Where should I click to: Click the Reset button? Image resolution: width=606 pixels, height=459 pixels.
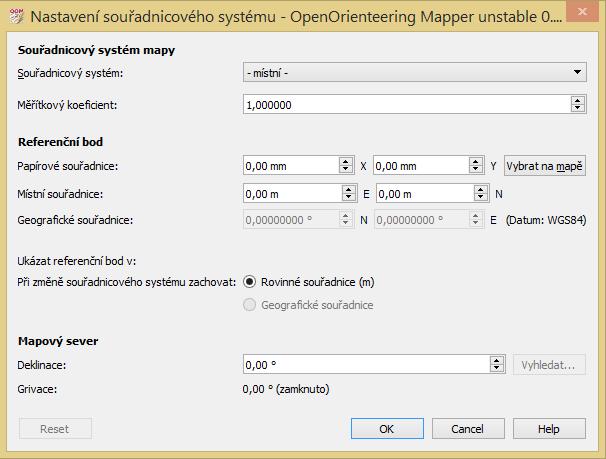pyautogui.click(x=55, y=428)
